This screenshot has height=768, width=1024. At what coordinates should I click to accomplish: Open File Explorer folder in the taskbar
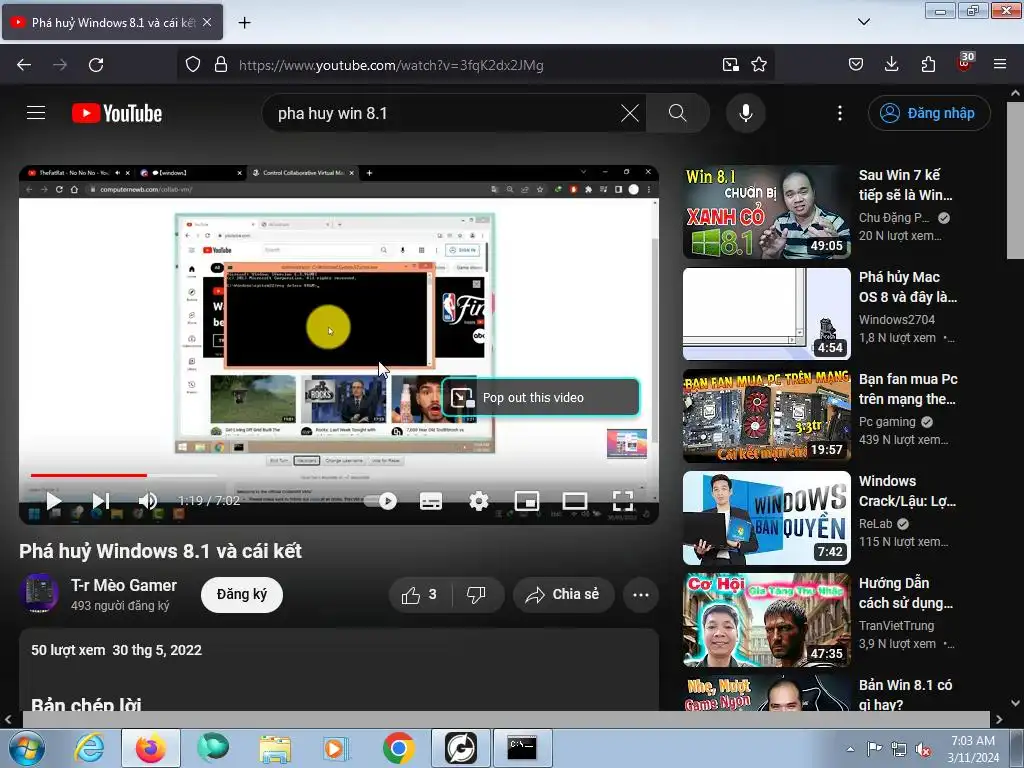[275, 748]
